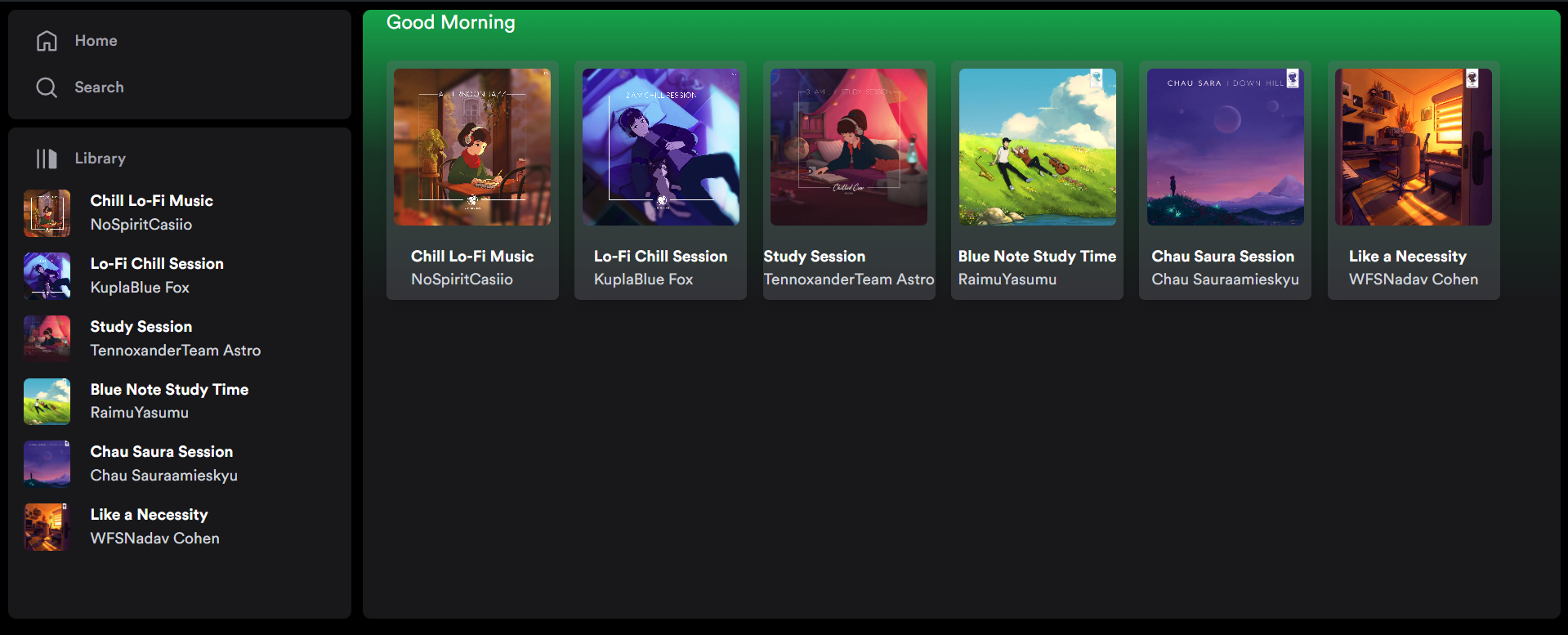1568x635 pixels.
Task: Open Lo-Fi Chill Session sidebar thumbnail
Action: click(47, 276)
